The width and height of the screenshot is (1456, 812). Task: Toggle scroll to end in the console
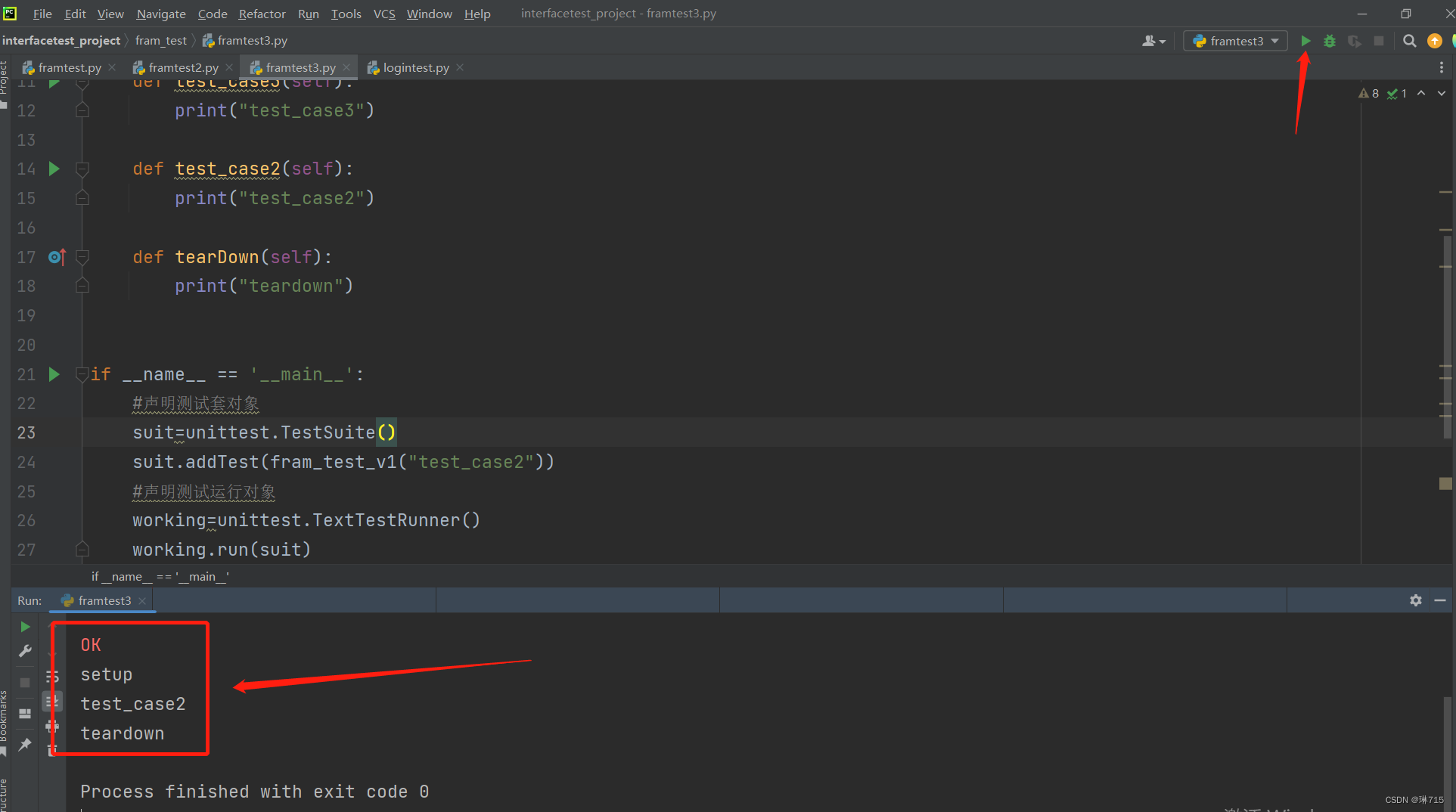click(x=52, y=701)
